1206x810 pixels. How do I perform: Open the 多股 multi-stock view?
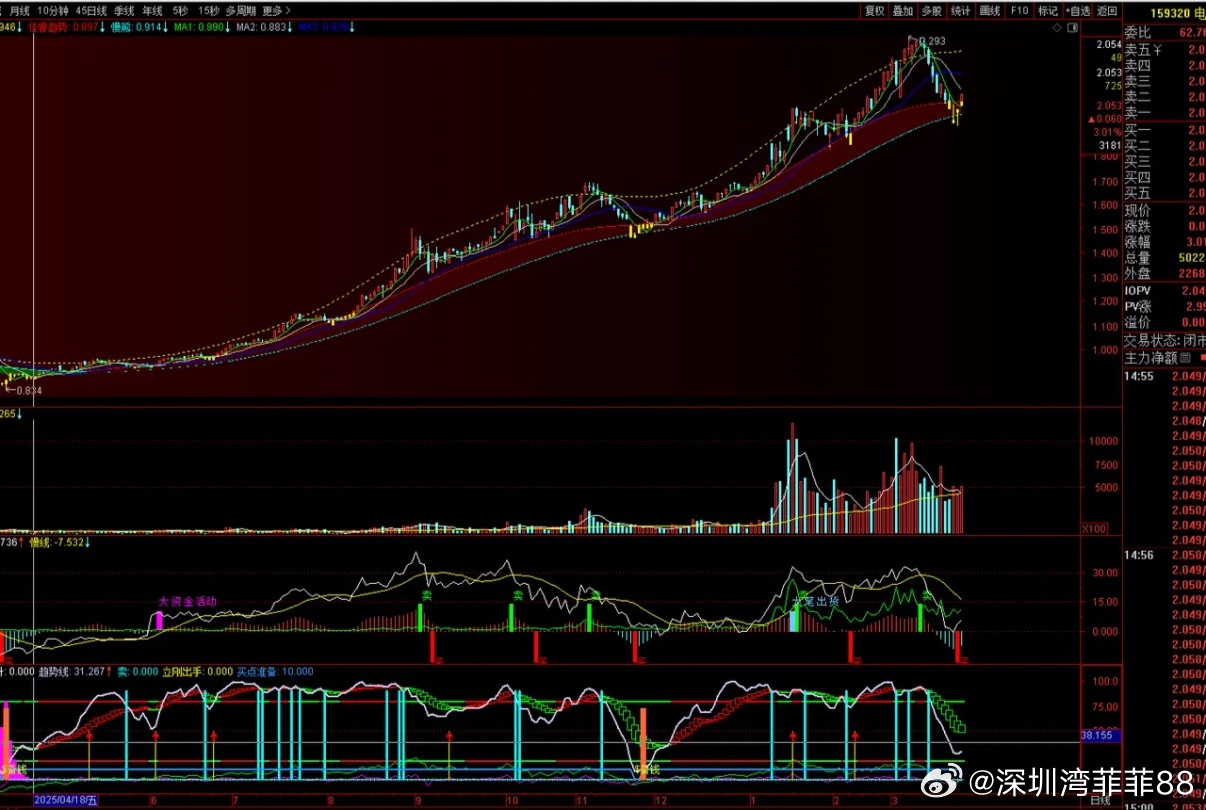[932, 10]
